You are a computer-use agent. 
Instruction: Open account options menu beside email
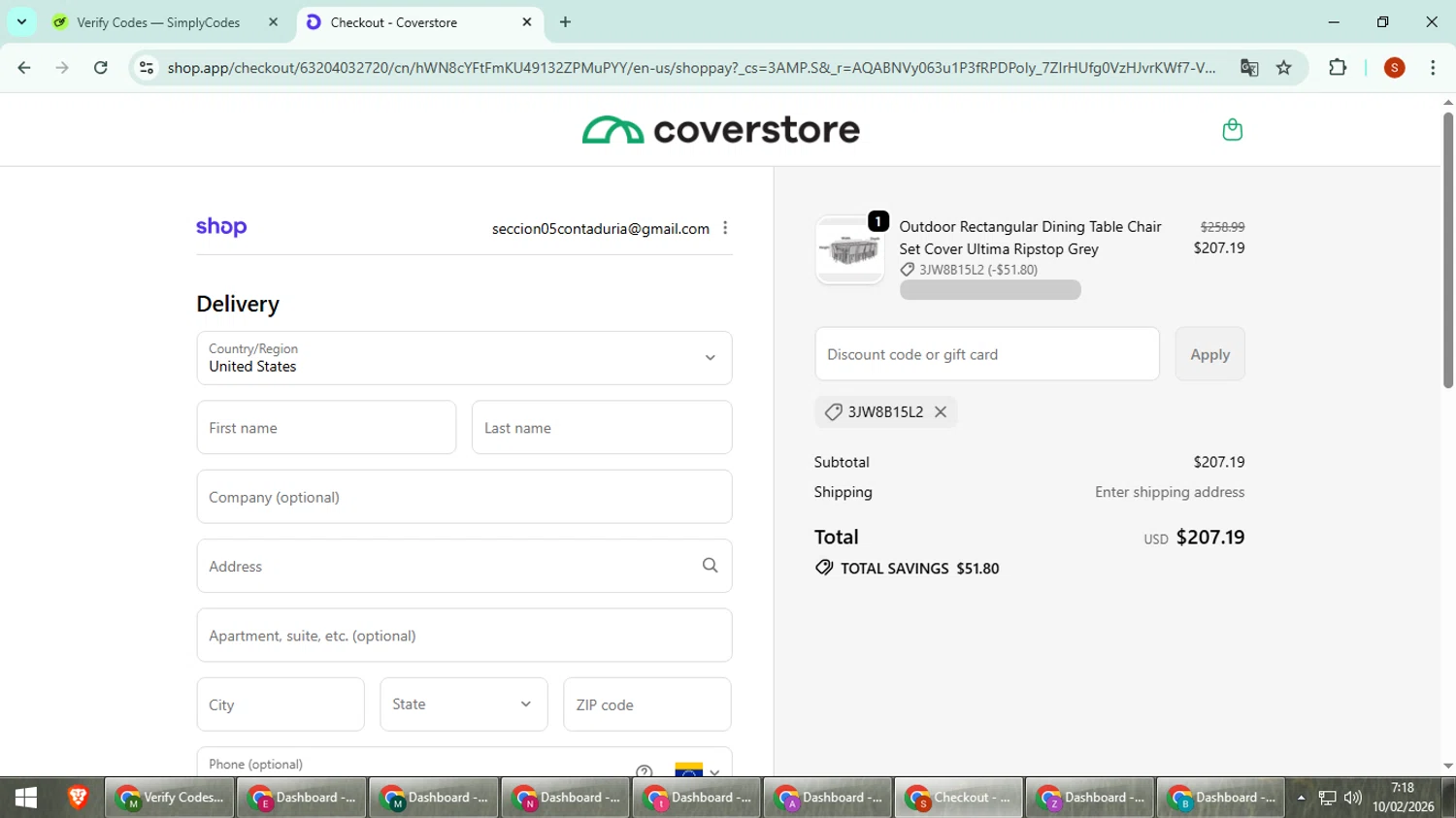pos(725,228)
